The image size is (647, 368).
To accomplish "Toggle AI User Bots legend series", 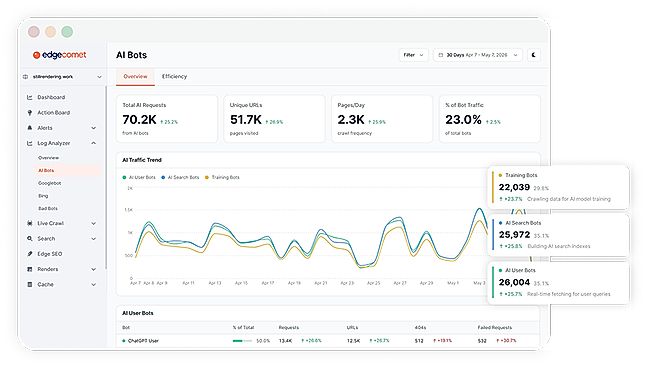I will [139, 177].
